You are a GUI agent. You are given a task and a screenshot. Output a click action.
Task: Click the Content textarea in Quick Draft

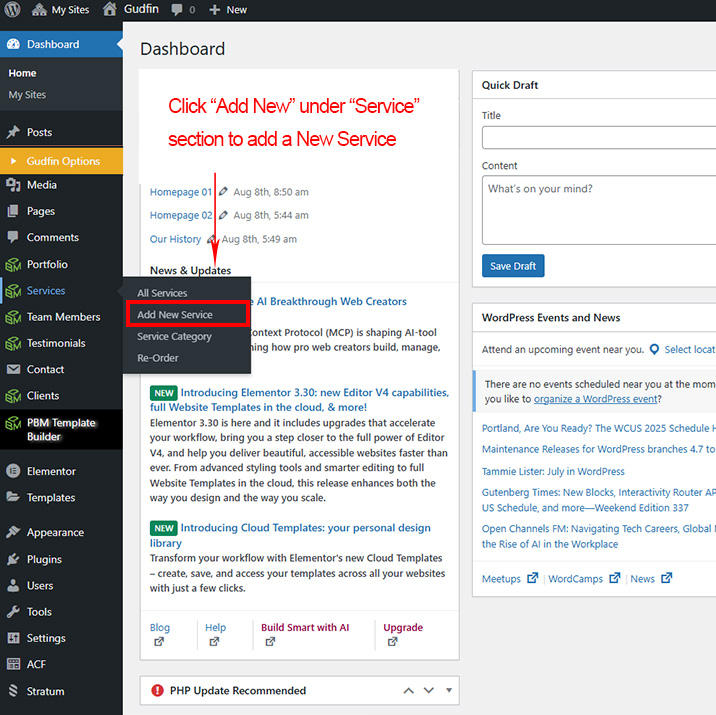coord(598,210)
